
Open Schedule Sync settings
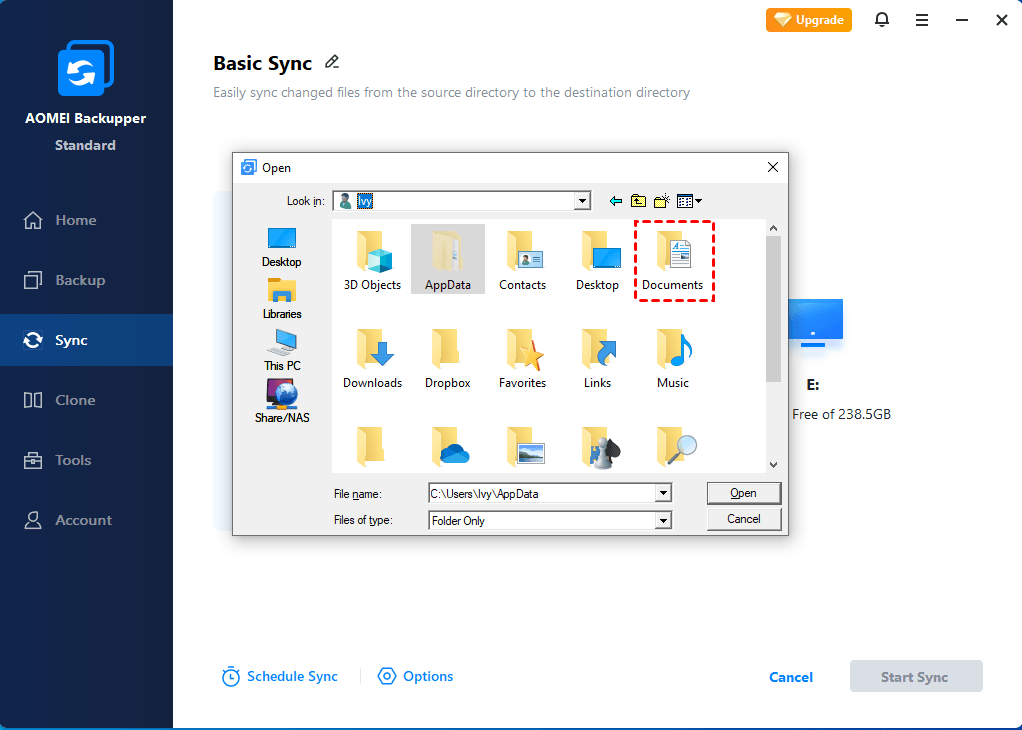(x=281, y=676)
